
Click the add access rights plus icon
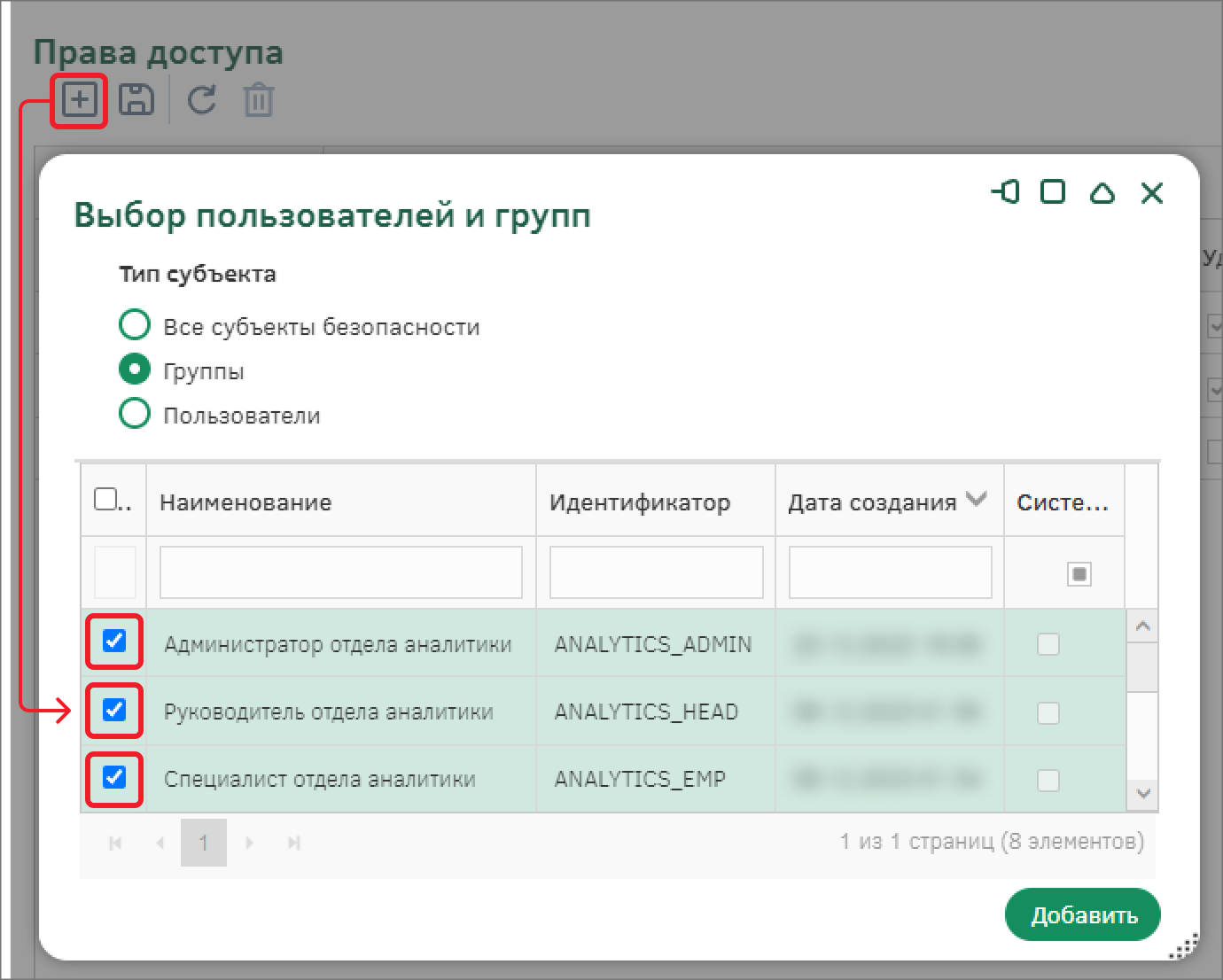[x=79, y=100]
